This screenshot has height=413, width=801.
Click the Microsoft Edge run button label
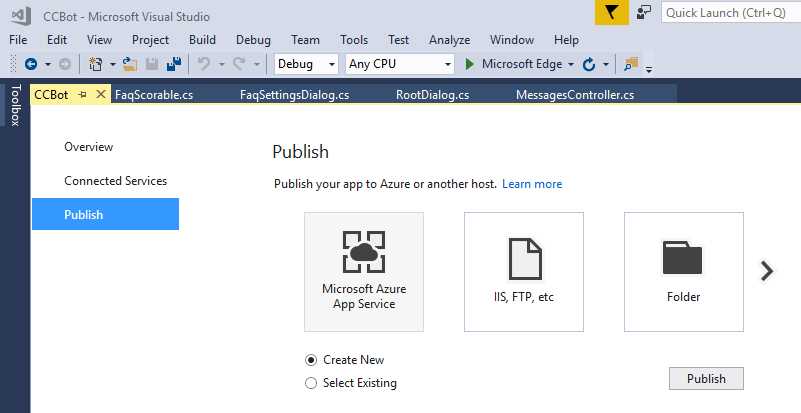tap(522, 64)
